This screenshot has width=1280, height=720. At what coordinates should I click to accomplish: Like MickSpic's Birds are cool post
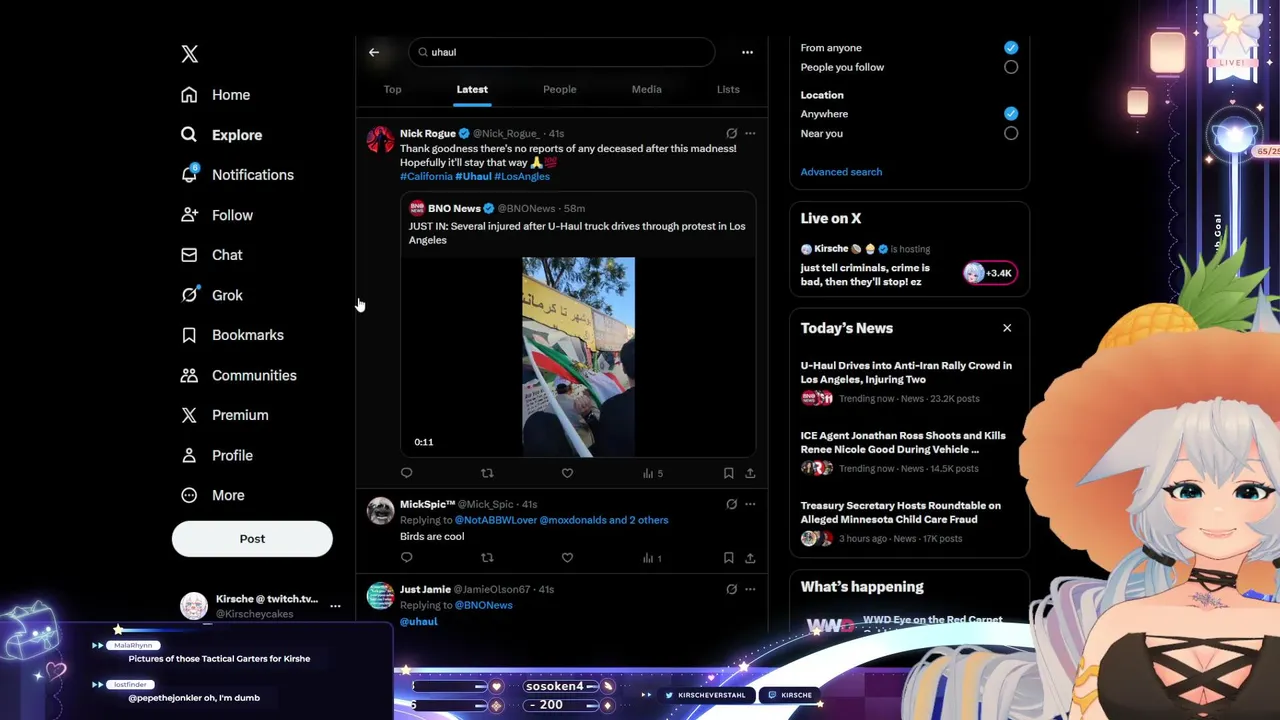[567, 558]
